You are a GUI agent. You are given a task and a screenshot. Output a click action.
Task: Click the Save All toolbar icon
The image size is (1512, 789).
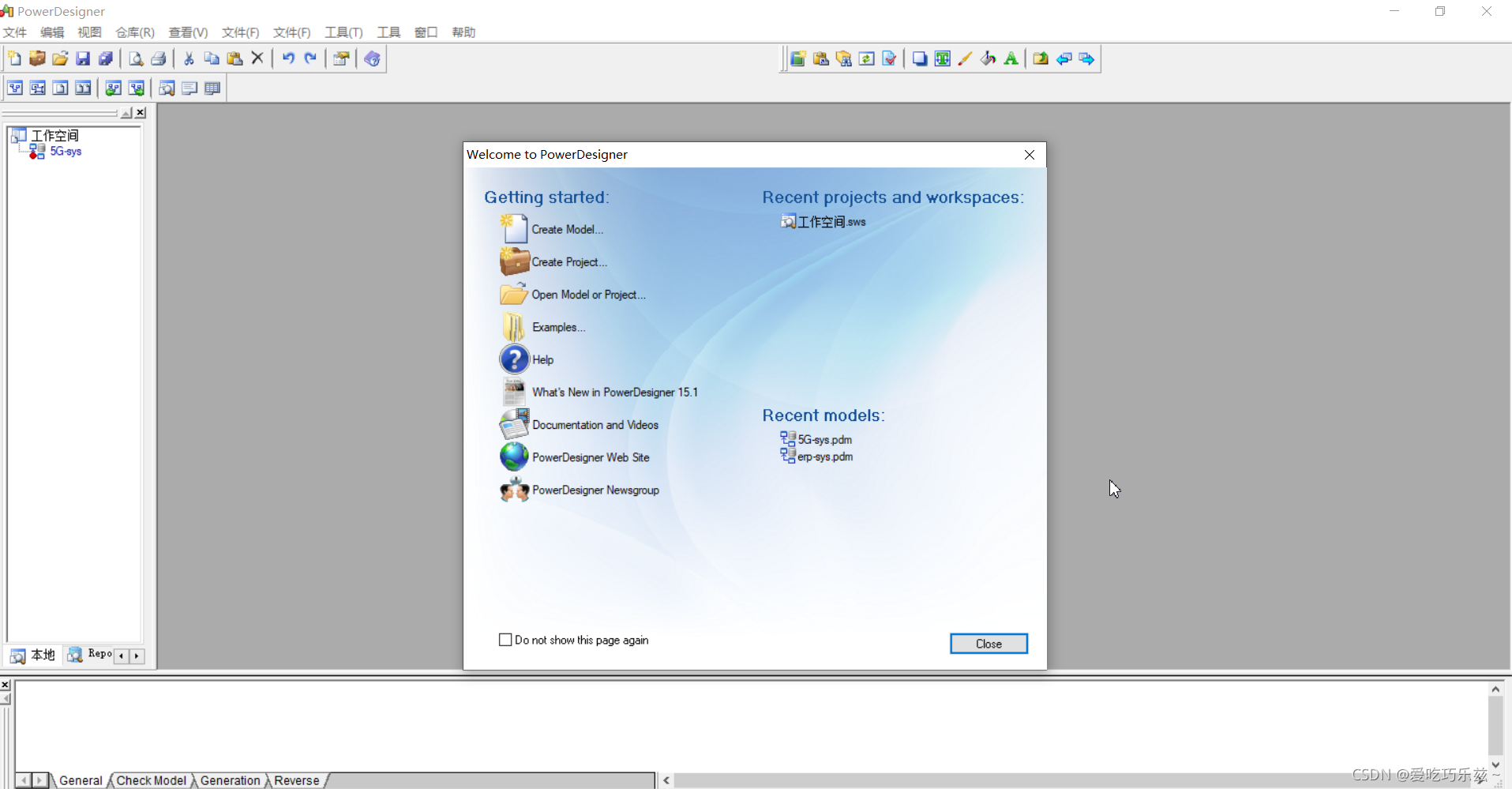click(106, 58)
